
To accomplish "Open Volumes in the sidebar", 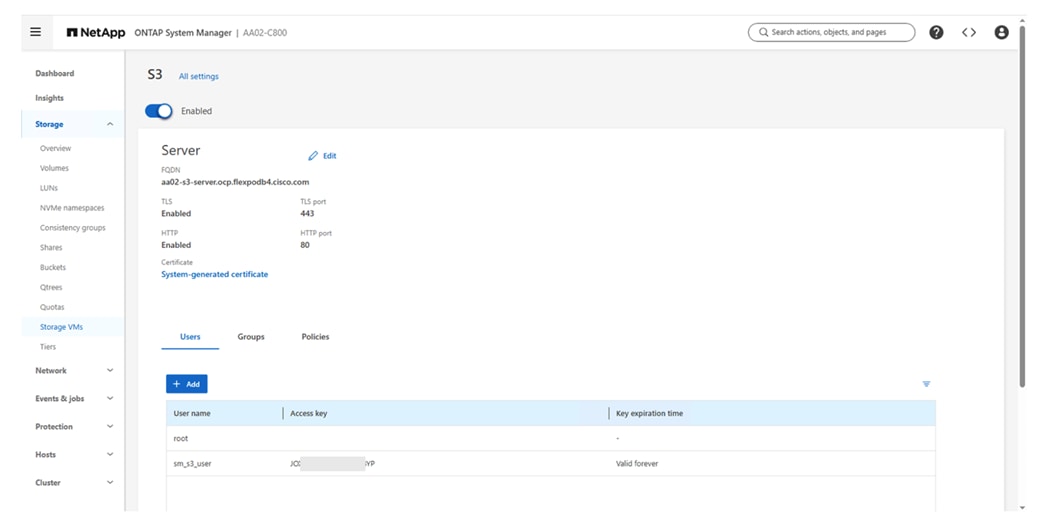I will coord(54,168).
